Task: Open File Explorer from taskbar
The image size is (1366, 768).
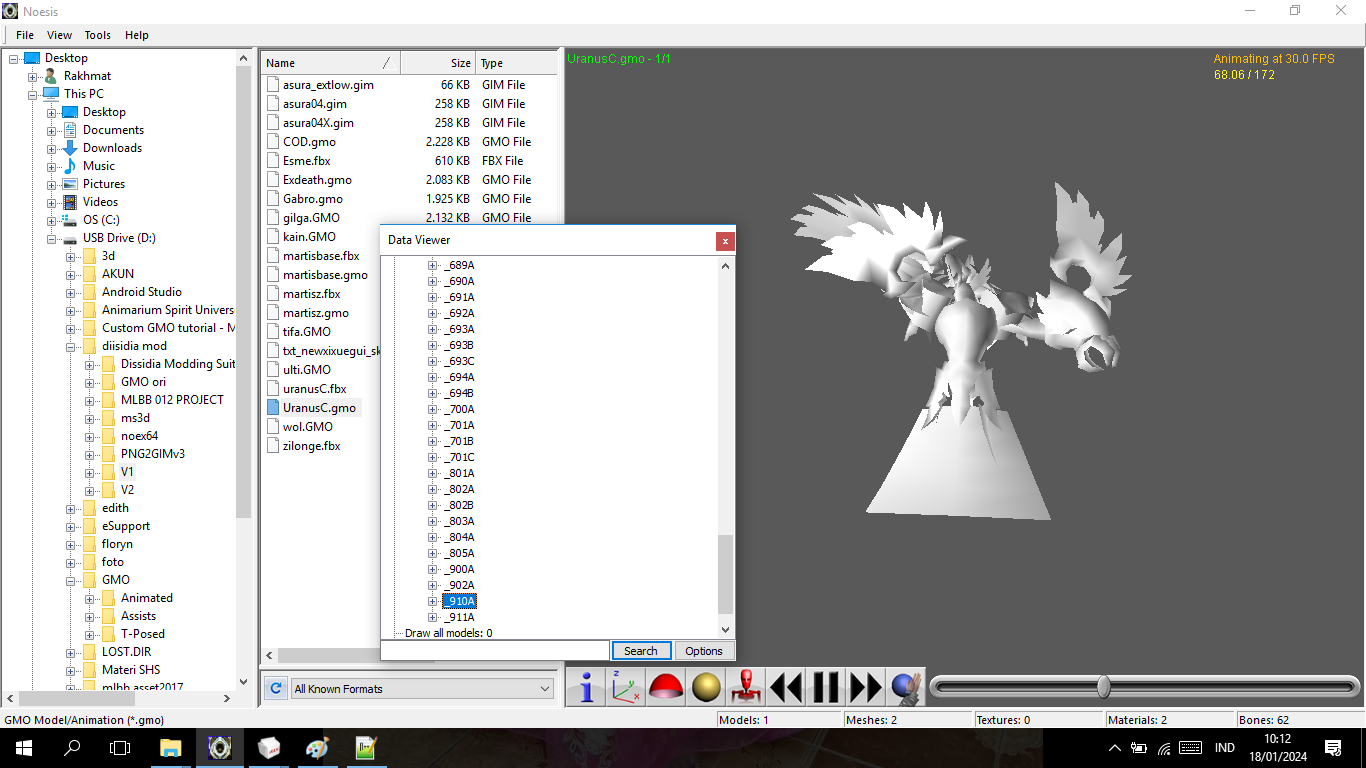Action: tap(171, 748)
